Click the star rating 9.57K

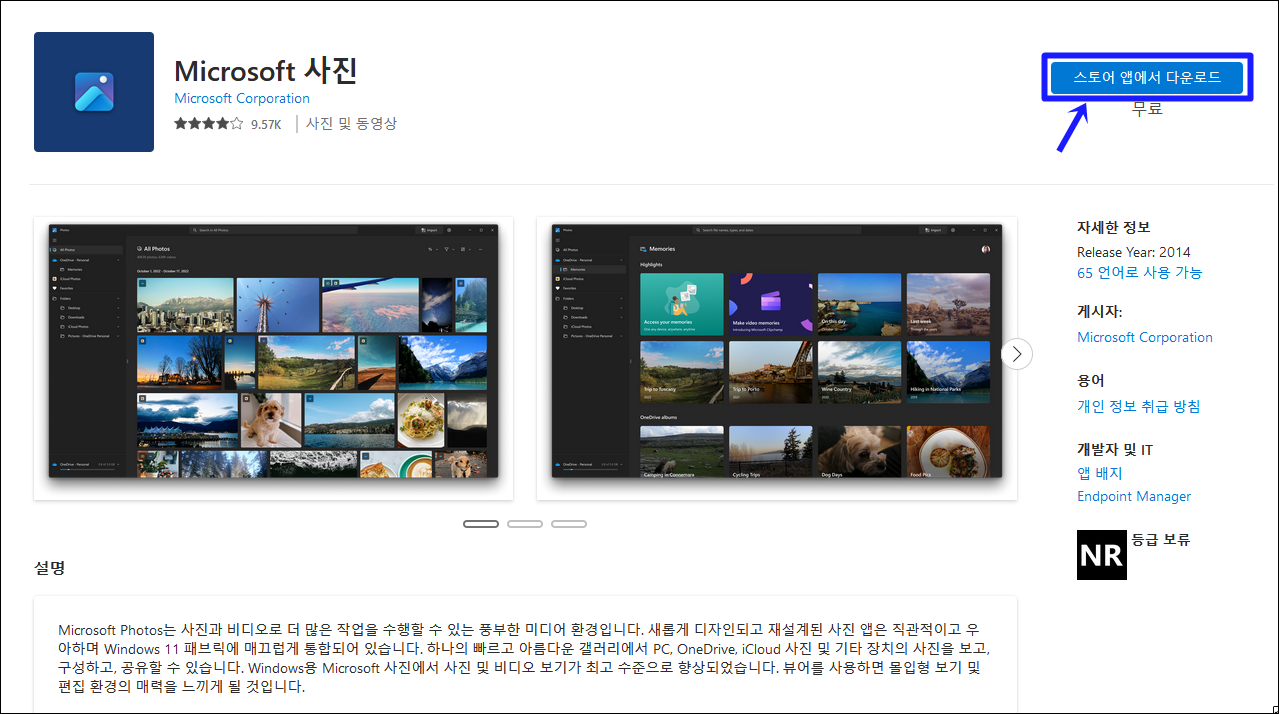tap(228, 124)
